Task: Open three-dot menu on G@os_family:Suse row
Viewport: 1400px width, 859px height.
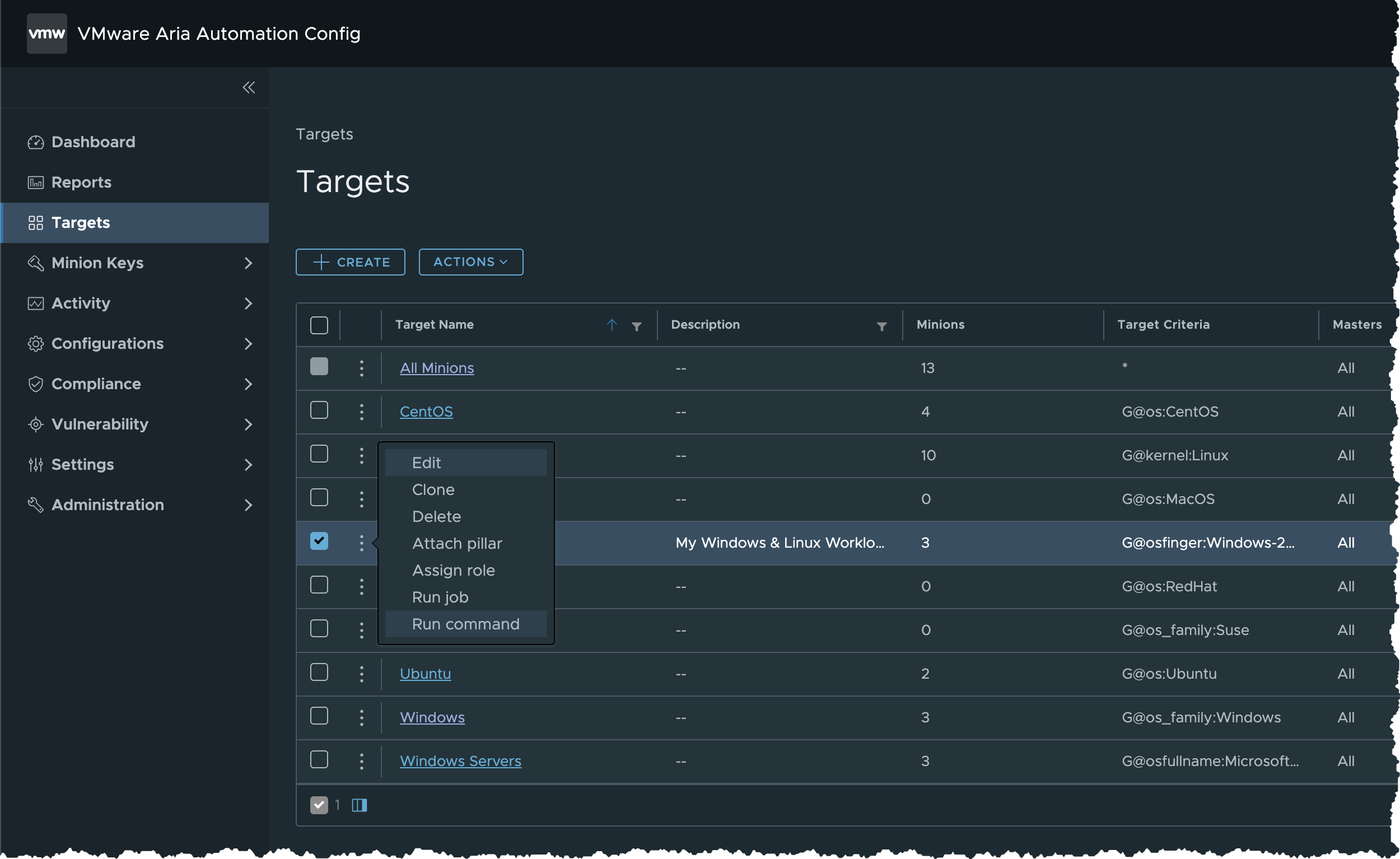Action: [361, 630]
